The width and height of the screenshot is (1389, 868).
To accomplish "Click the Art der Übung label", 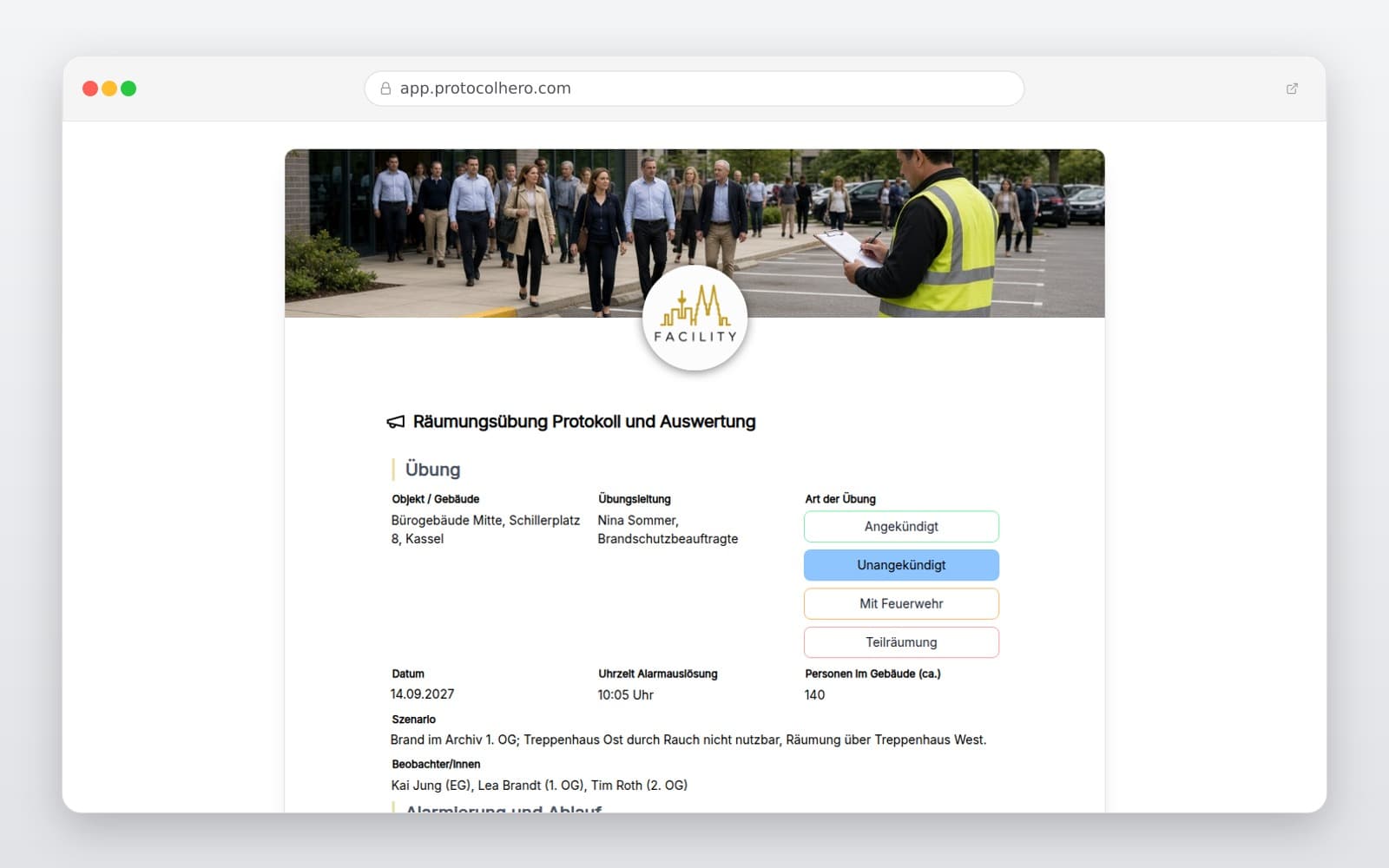I will [x=840, y=499].
